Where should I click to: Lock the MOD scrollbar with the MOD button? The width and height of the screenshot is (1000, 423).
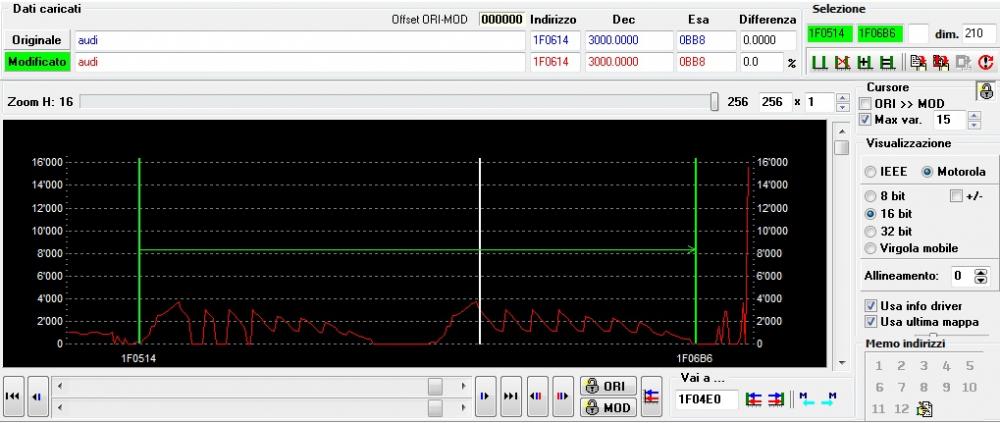pyautogui.click(x=608, y=407)
